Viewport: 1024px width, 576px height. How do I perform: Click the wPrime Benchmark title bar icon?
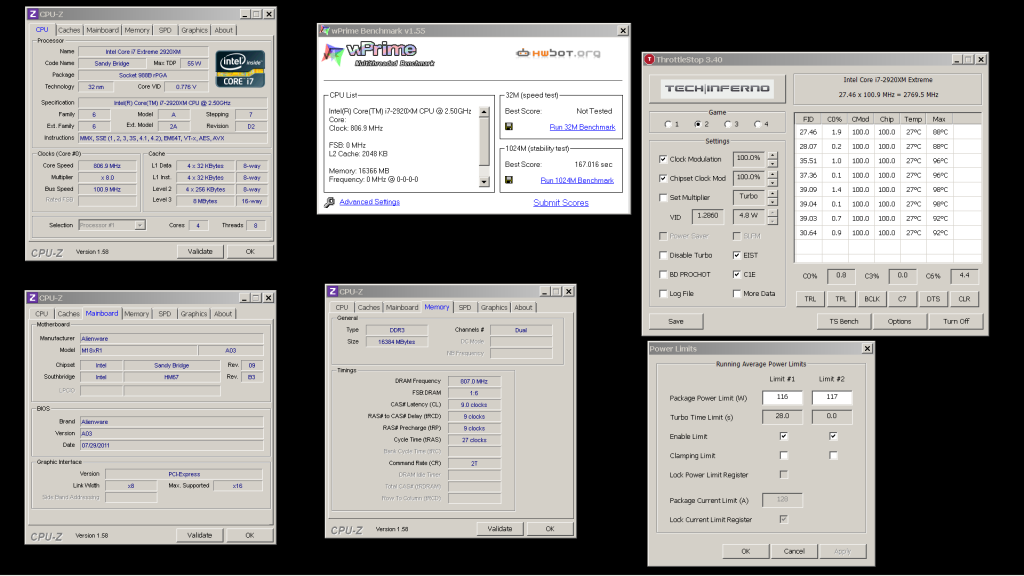click(325, 31)
